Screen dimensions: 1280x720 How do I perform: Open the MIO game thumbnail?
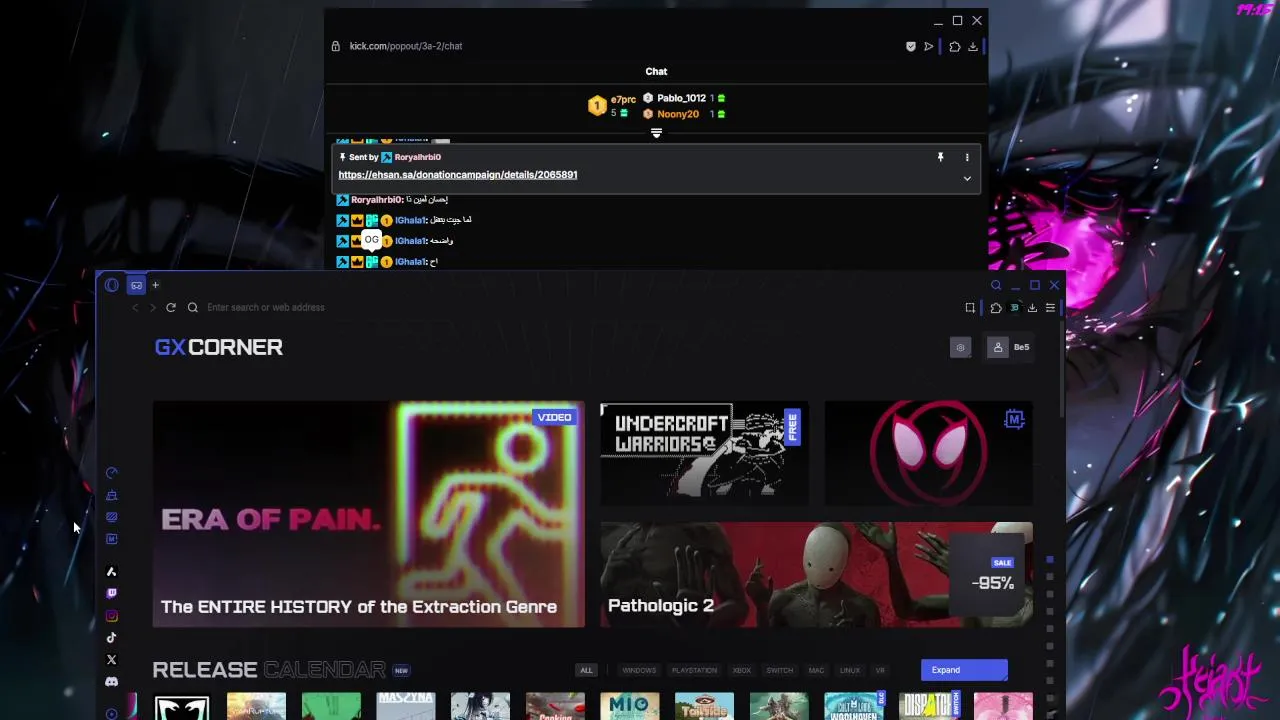(630, 706)
